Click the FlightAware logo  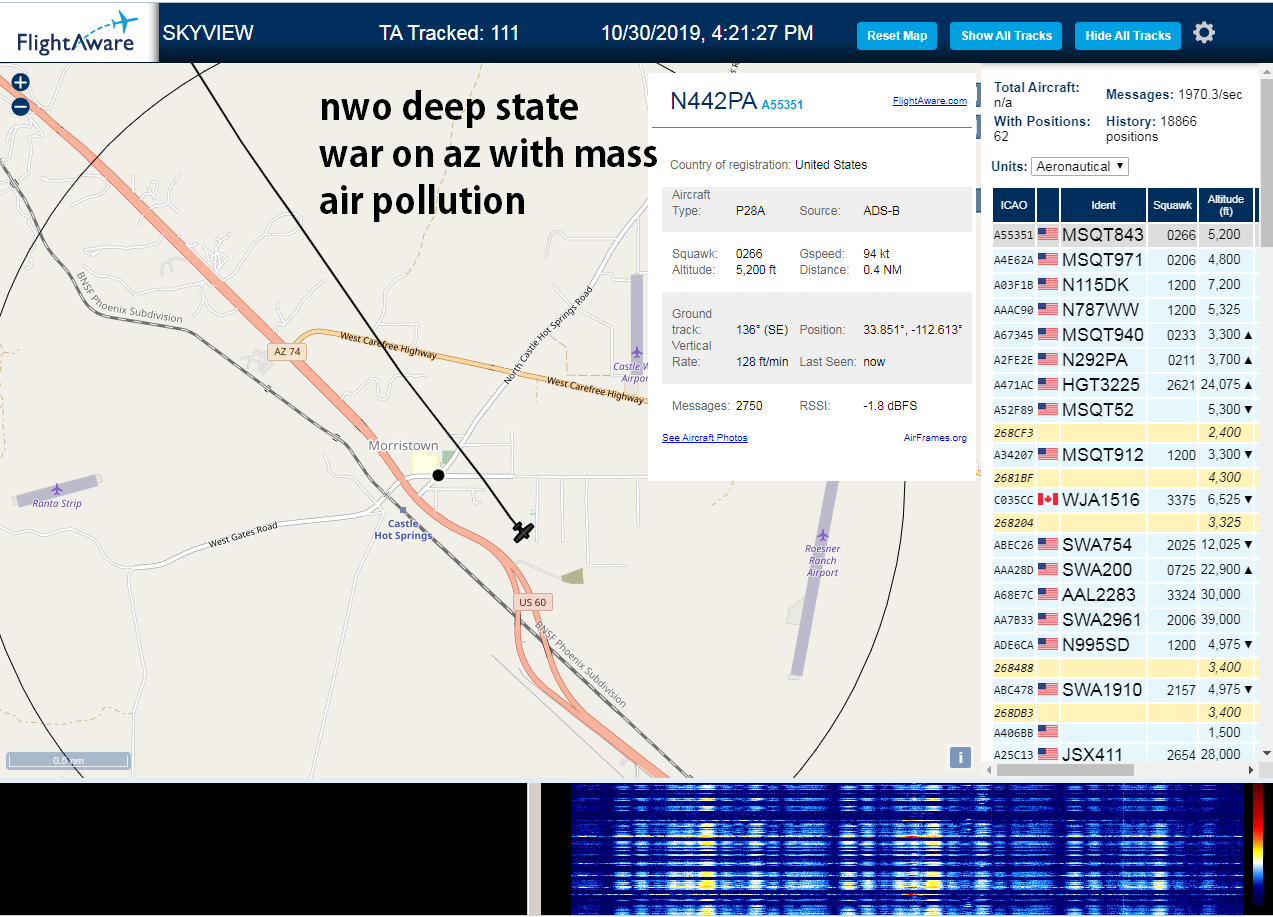[78, 33]
